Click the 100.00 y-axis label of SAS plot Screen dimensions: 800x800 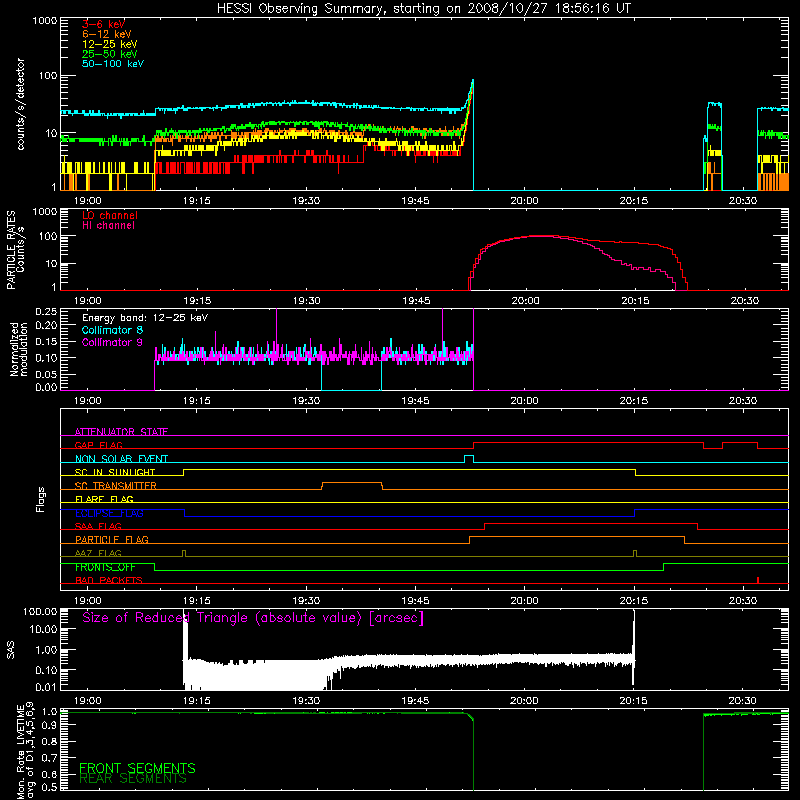pyautogui.click(x=40, y=611)
